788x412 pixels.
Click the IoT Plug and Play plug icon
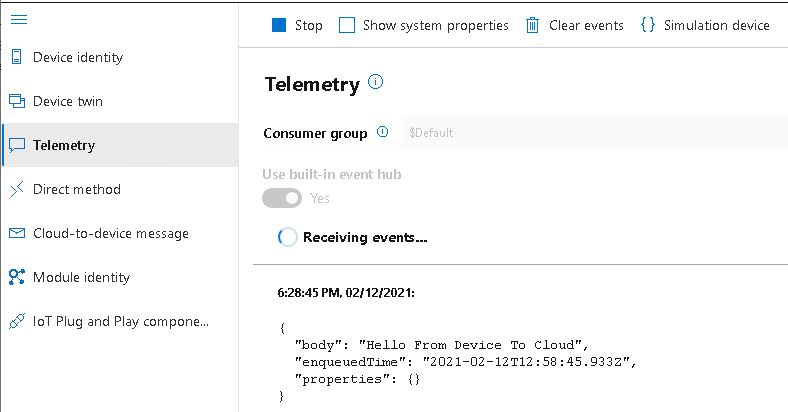click(x=16, y=321)
